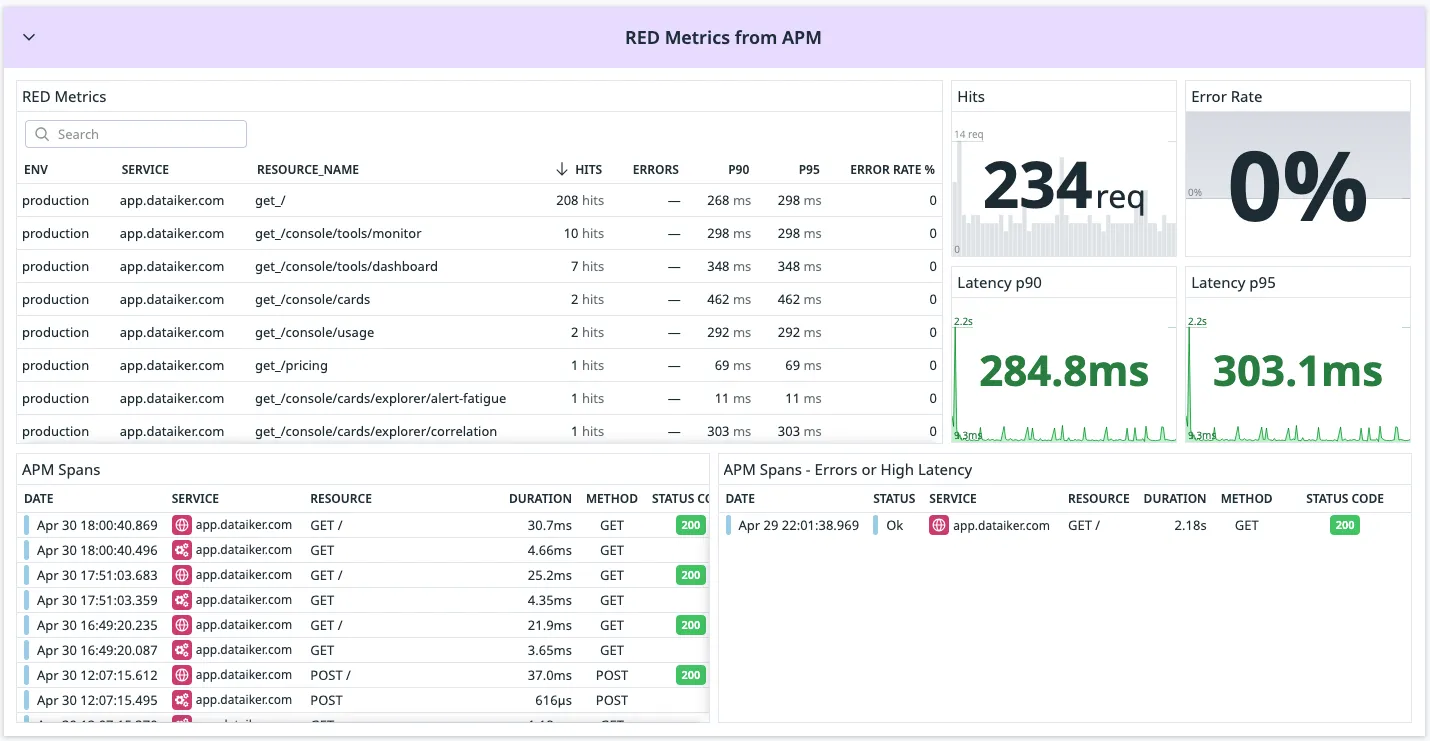Click gear icon on 12:07:15.495 POST span
The width and height of the screenshot is (1430, 741).
pos(181,700)
